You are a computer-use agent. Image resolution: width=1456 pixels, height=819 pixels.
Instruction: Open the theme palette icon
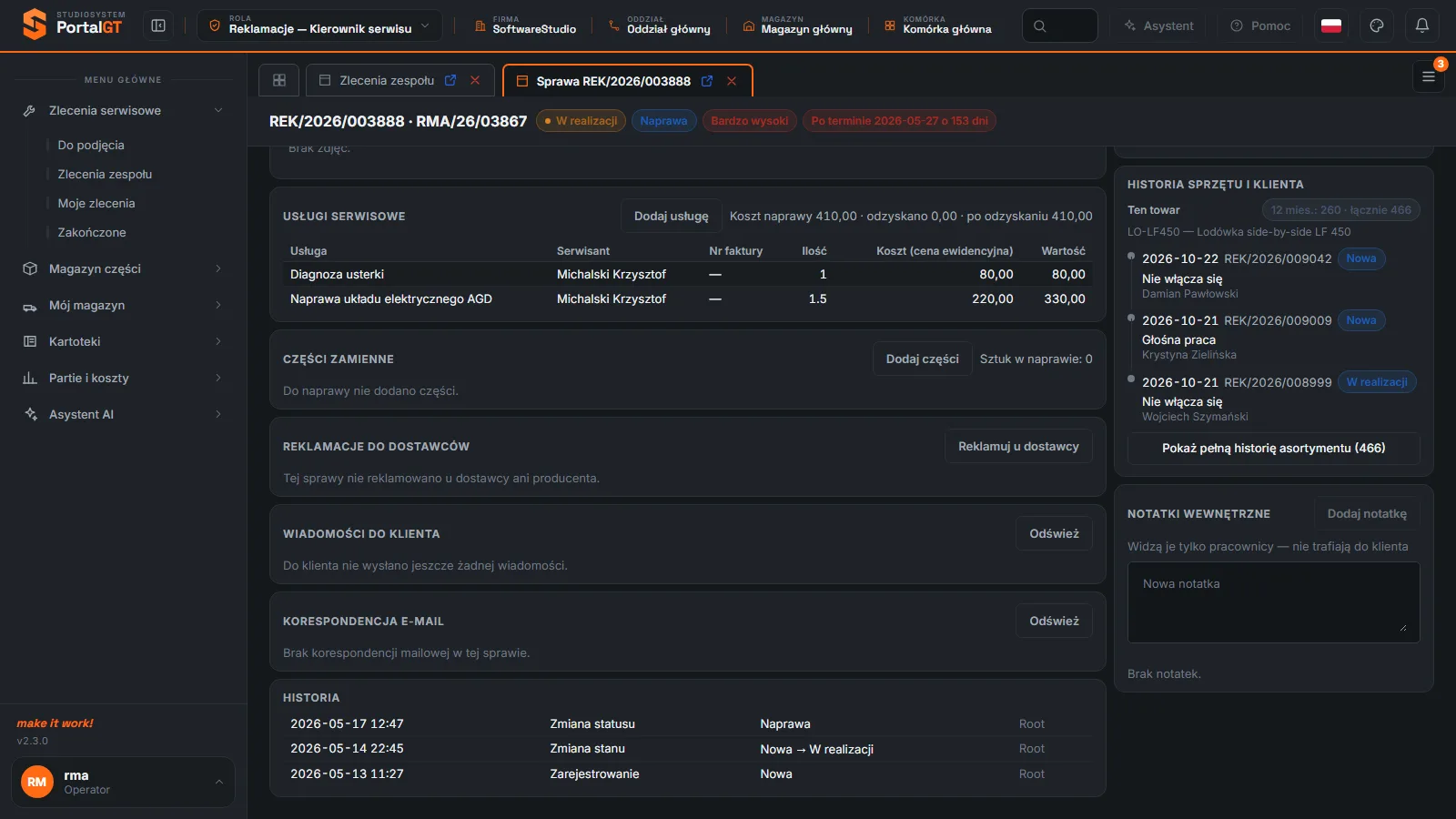click(1377, 25)
